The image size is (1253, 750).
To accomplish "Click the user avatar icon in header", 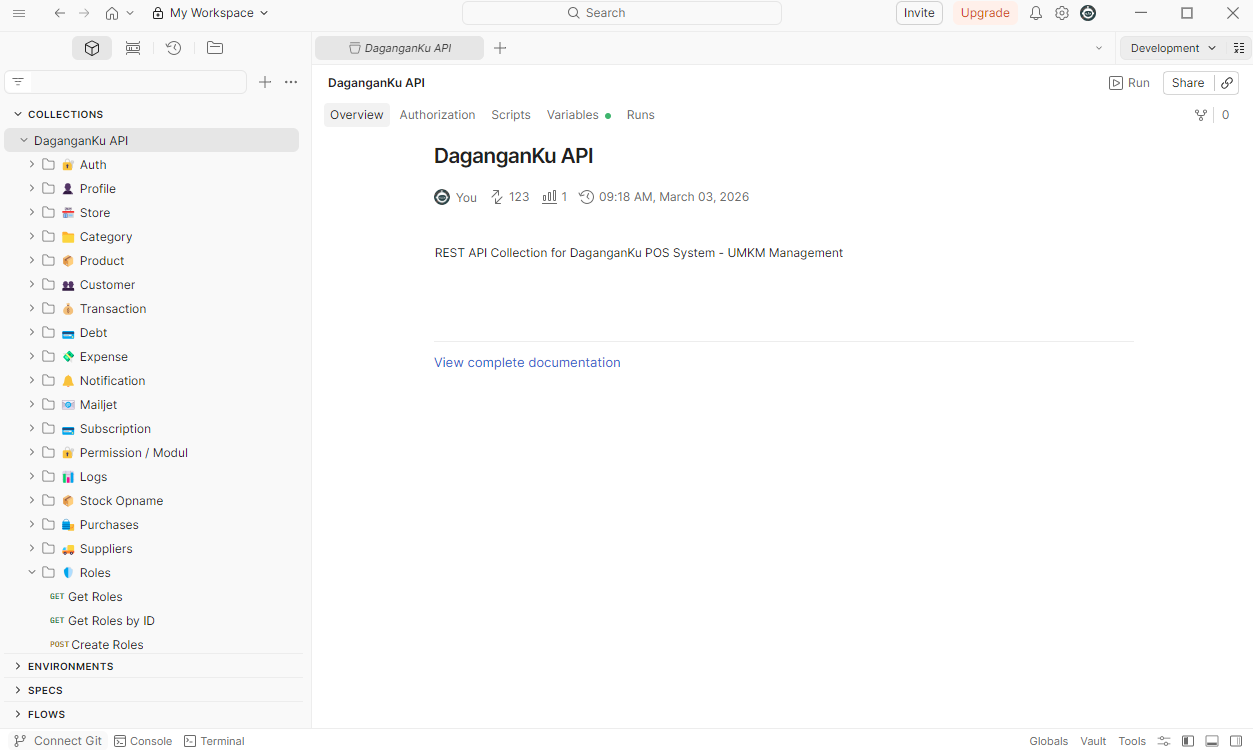I will pos(1088,13).
